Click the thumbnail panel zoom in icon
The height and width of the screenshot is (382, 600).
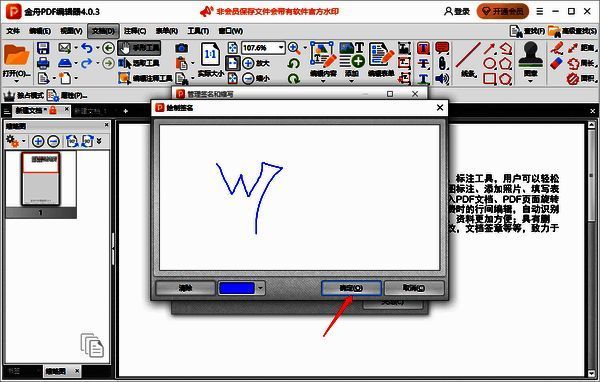[x=38, y=141]
